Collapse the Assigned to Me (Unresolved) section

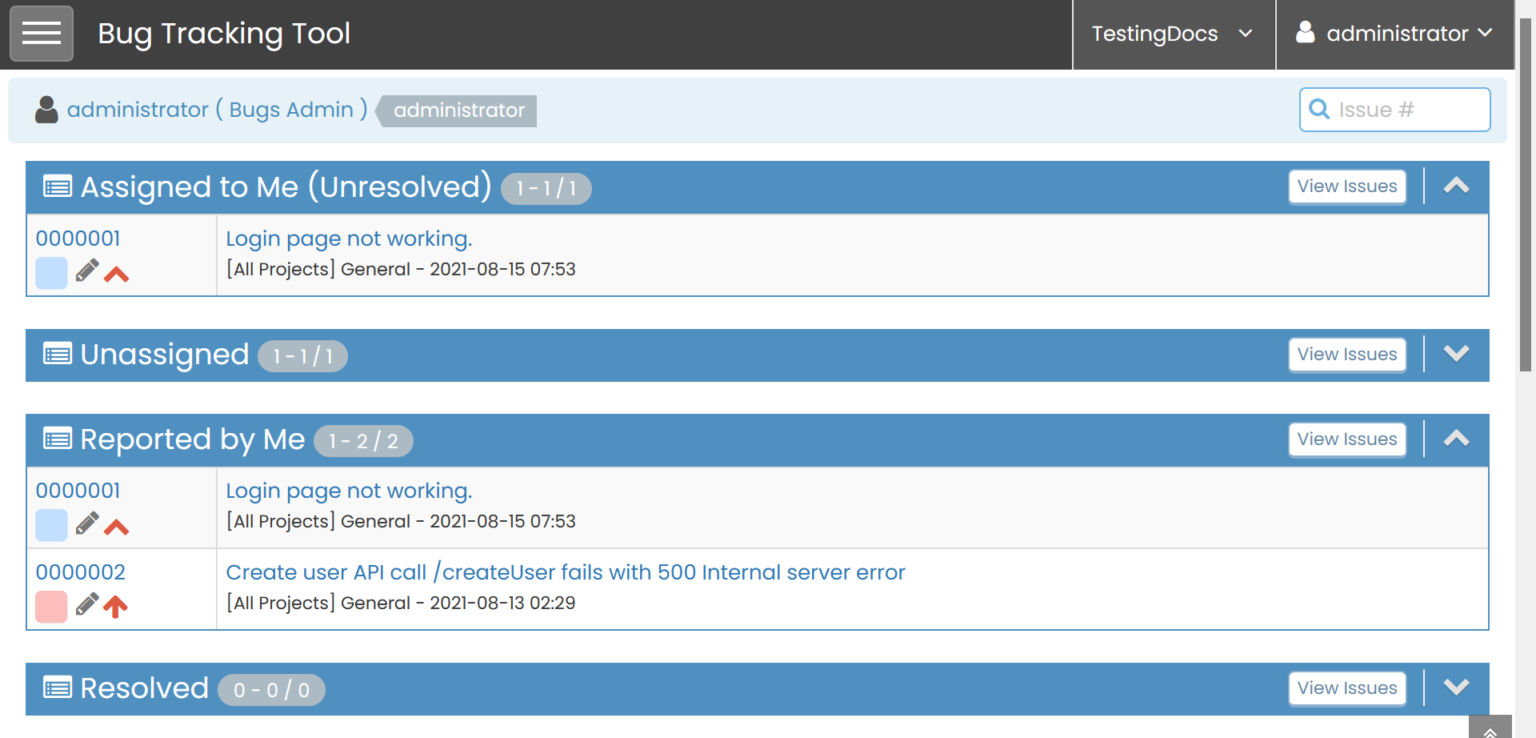(1456, 186)
